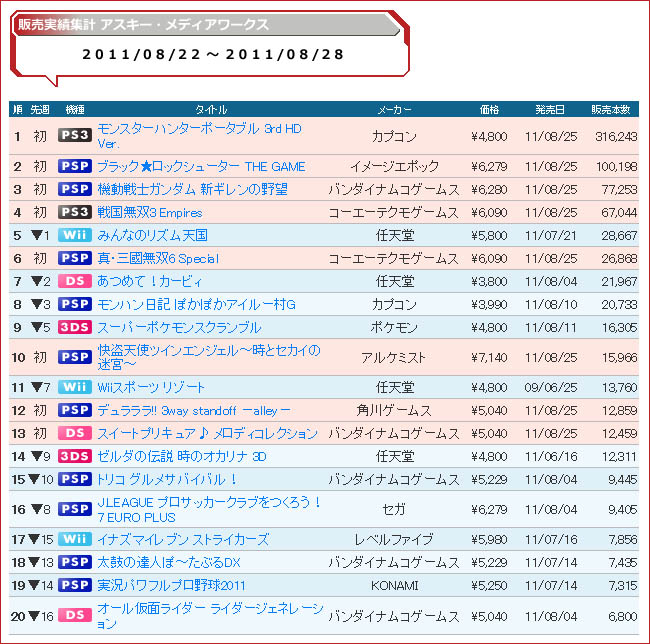
Task: Click the PSP badge for 実況パワフルプロ野球2011
Action: [x=75, y=585]
